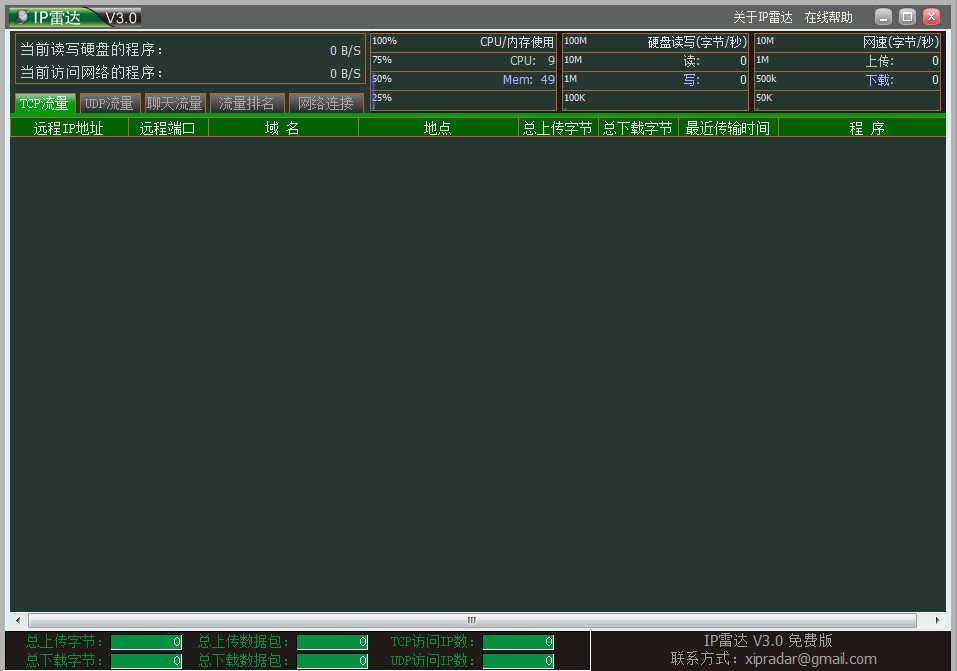Maximize the IP雷达 window

click(x=907, y=17)
